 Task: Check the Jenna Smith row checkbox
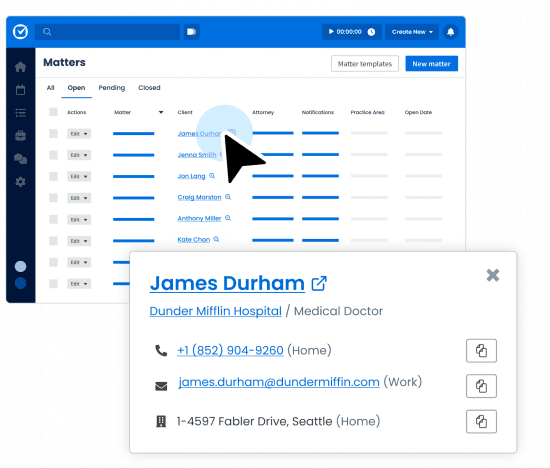[53, 155]
